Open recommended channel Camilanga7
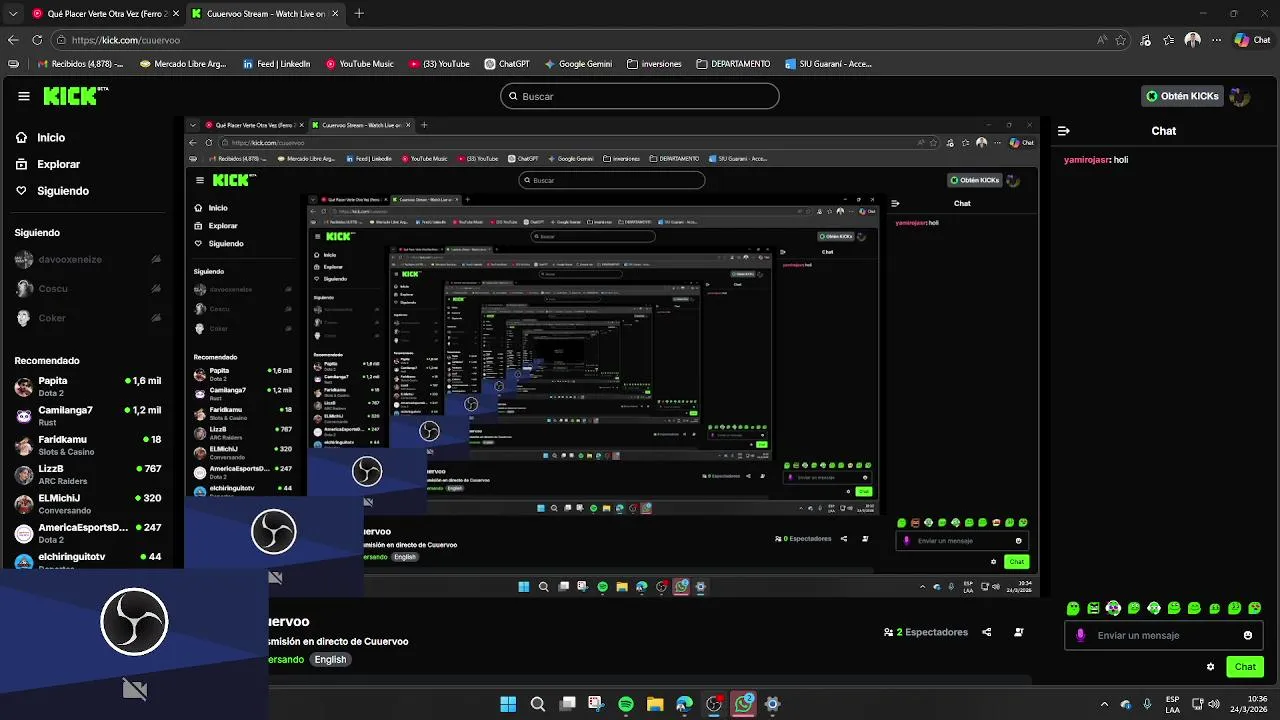Screen dimensions: 1280x720 [87, 416]
